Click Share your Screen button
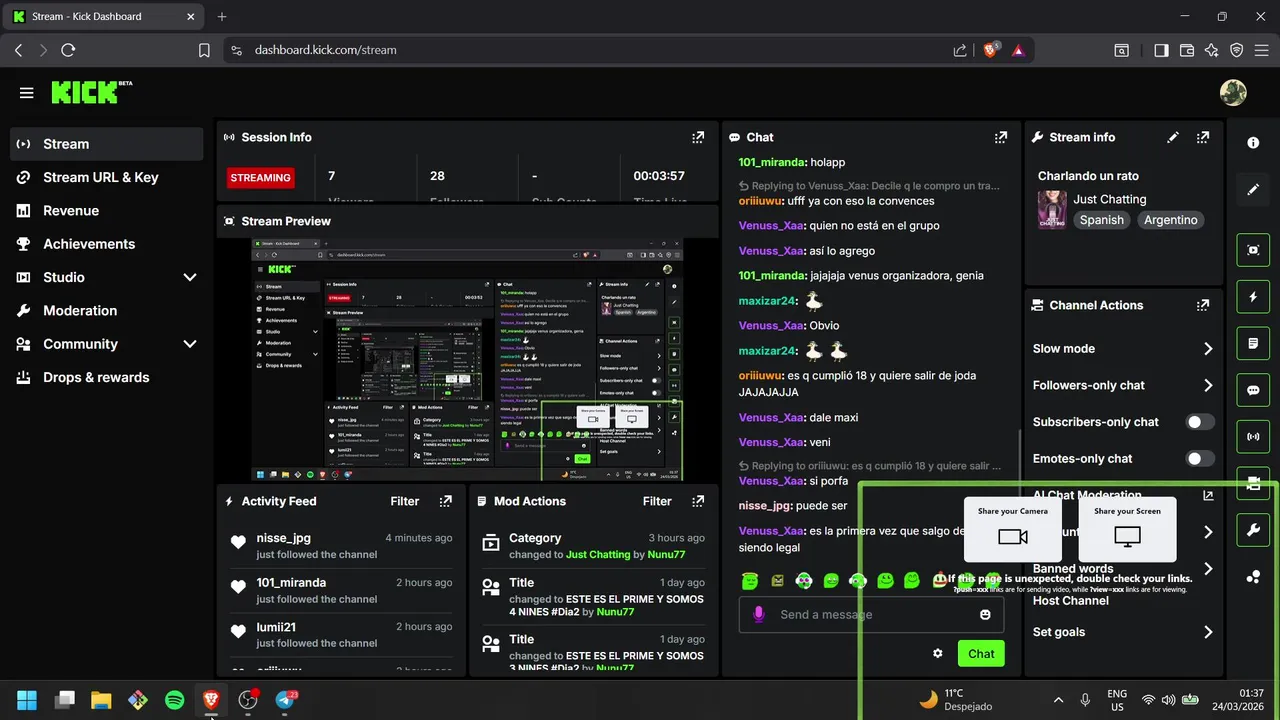Screen dimensions: 1280x720 coord(1127,529)
